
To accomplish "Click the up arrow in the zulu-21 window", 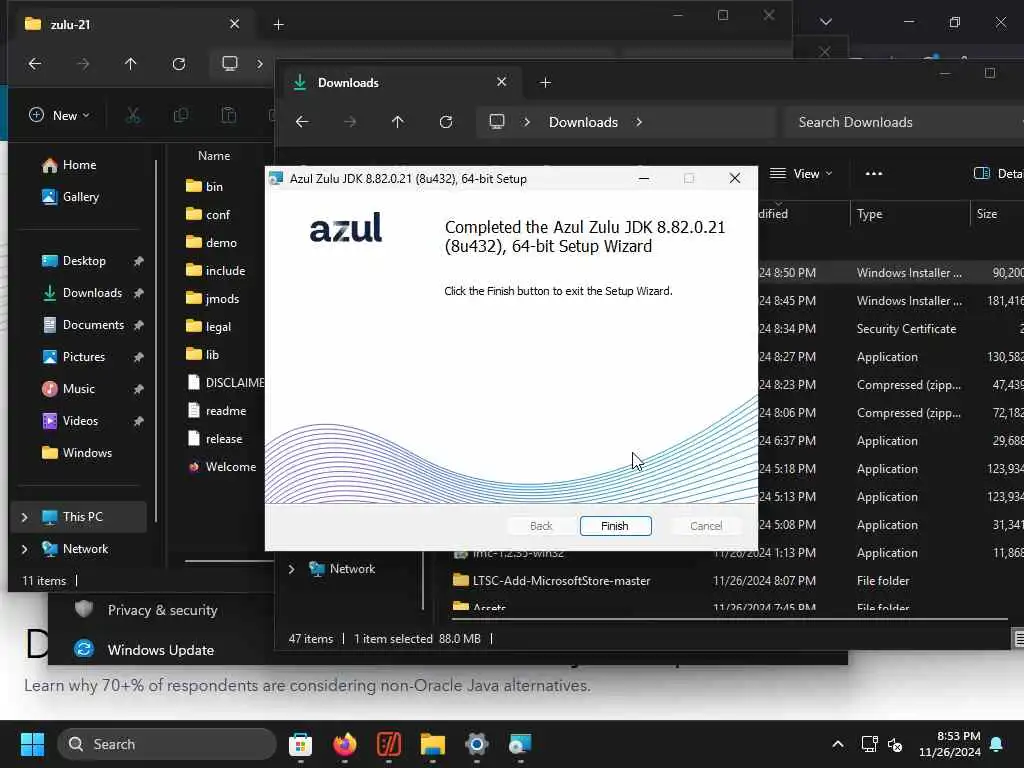I will (x=131, y=63).
